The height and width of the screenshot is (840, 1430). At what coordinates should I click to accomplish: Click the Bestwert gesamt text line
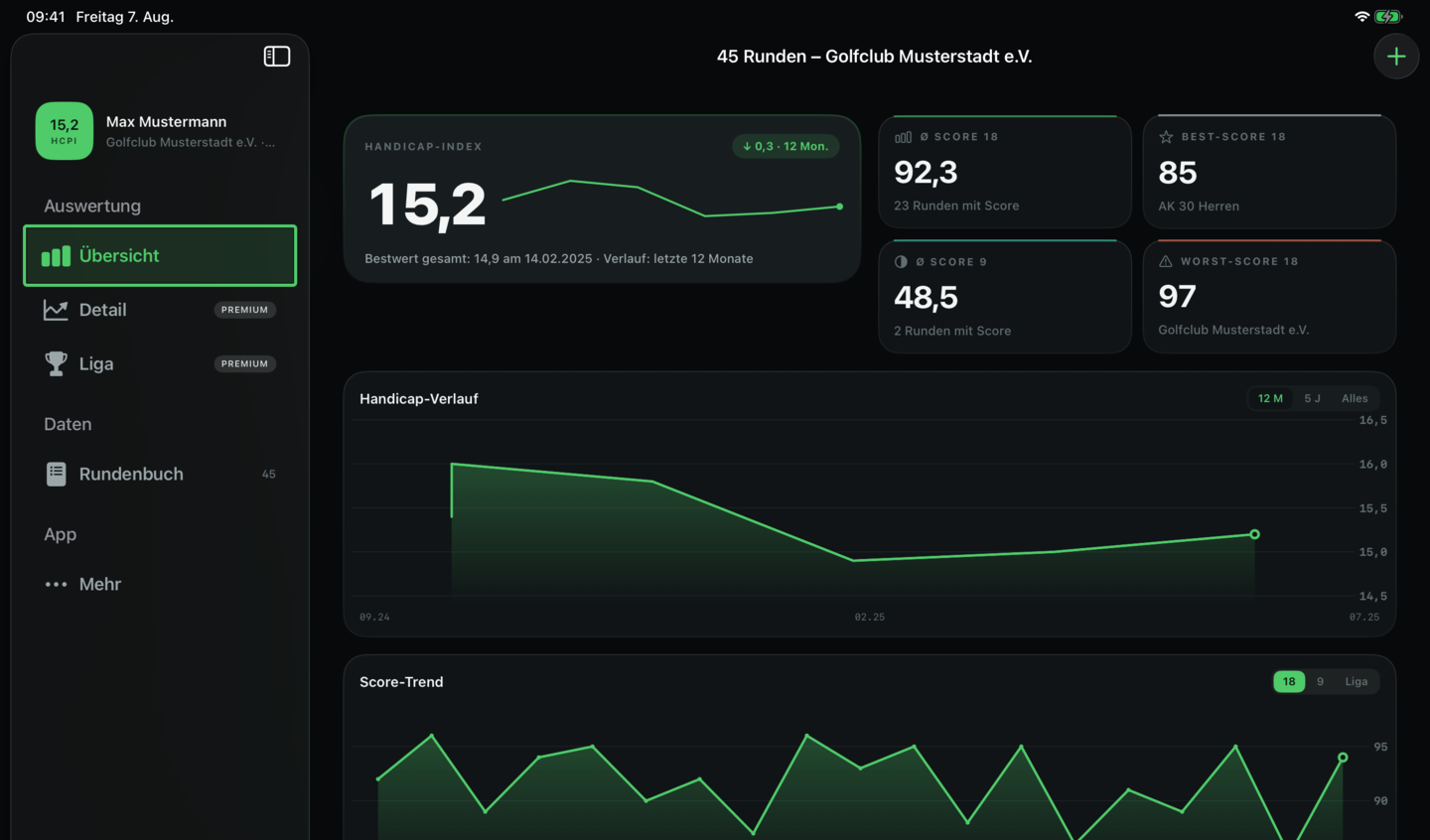coord(558,258)
